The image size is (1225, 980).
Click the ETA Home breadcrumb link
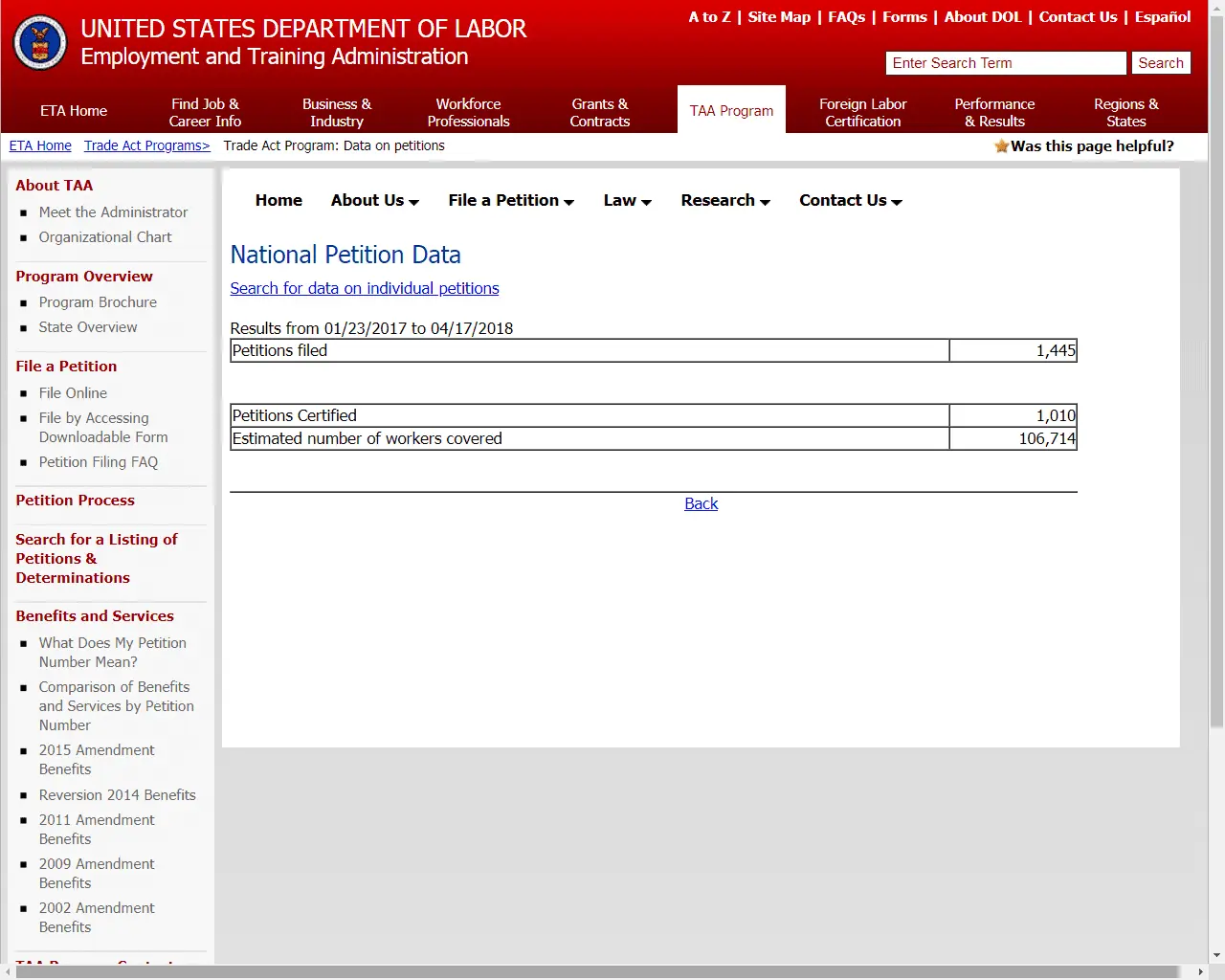pos(40,146)
